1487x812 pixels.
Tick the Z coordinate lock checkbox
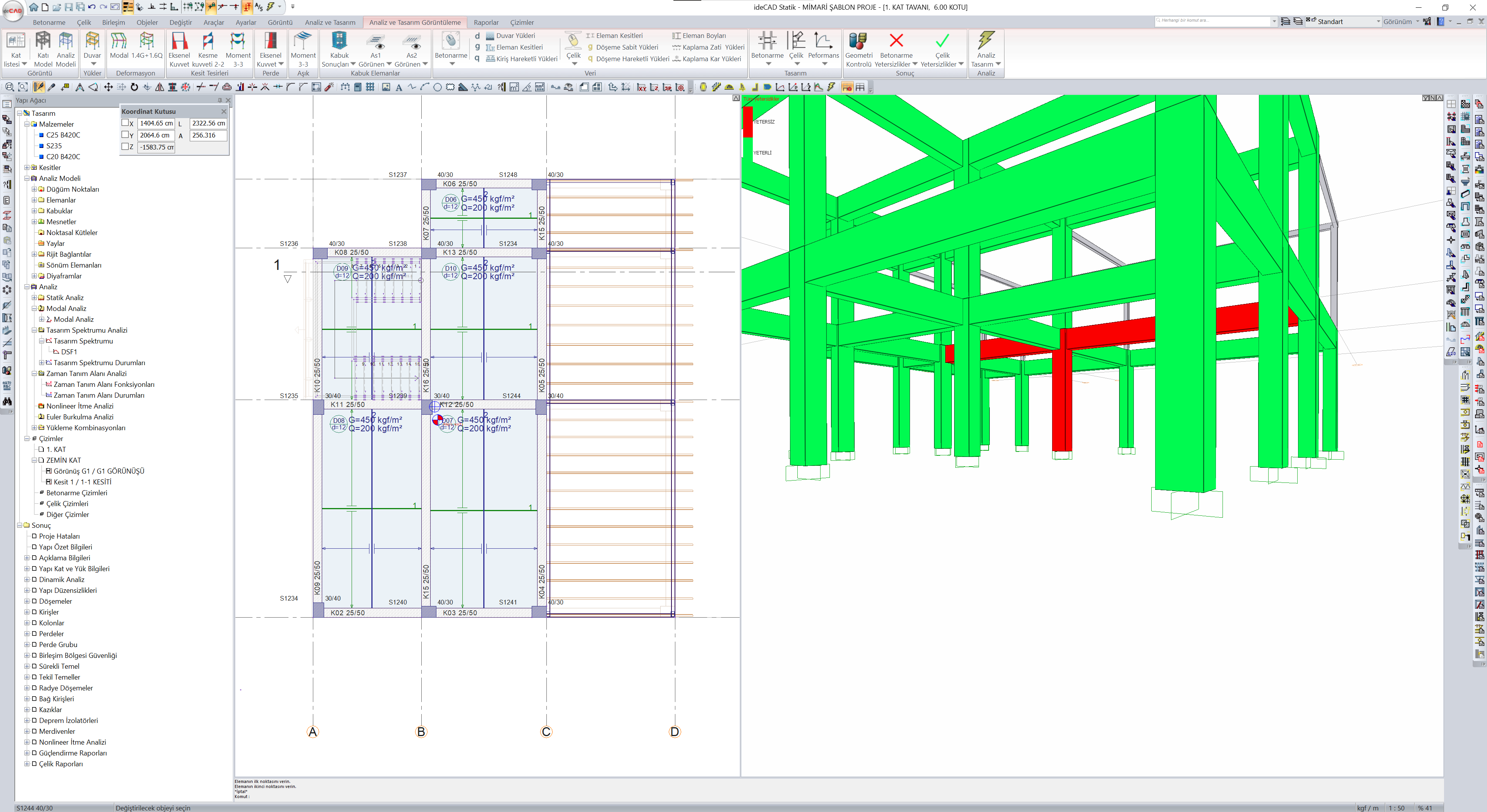pos(125,147)
